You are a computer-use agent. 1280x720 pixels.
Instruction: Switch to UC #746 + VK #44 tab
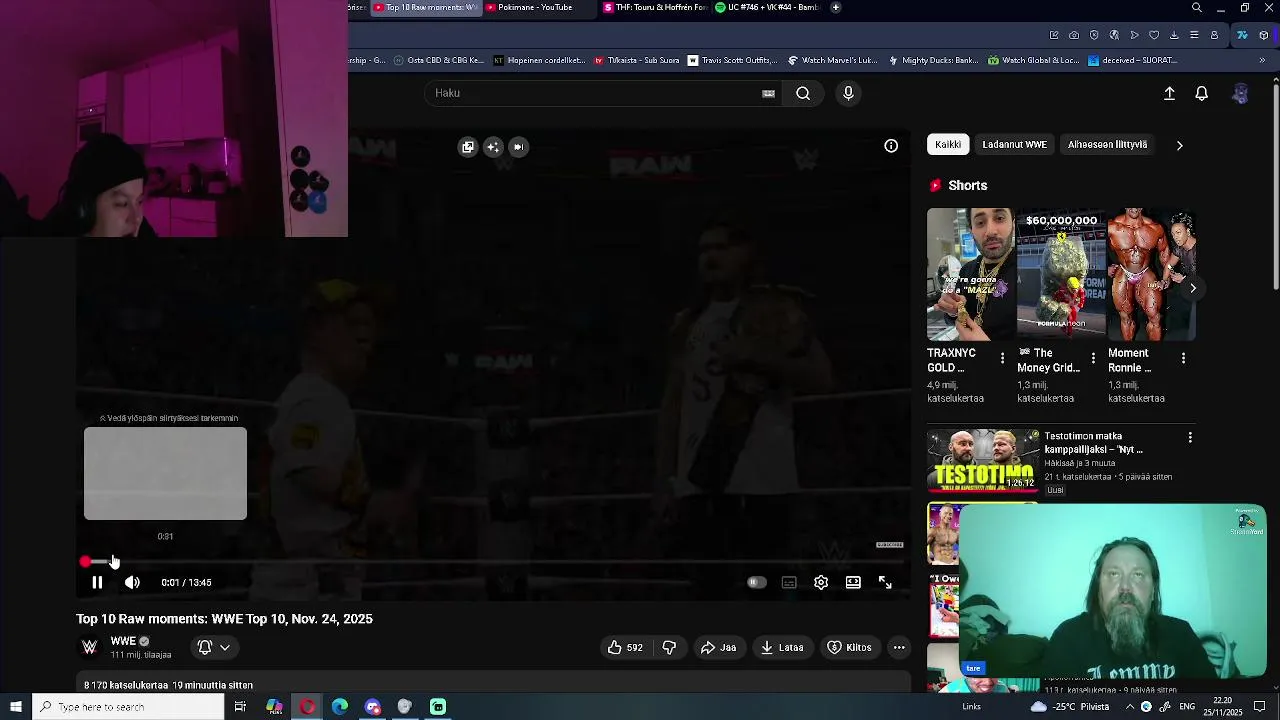[768, 7]
